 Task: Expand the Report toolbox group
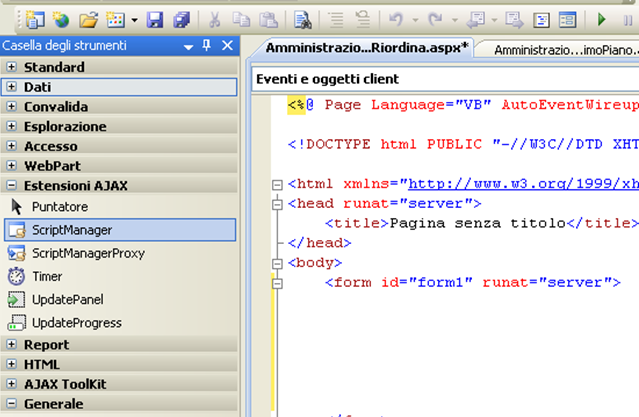[x=11, y=344]
